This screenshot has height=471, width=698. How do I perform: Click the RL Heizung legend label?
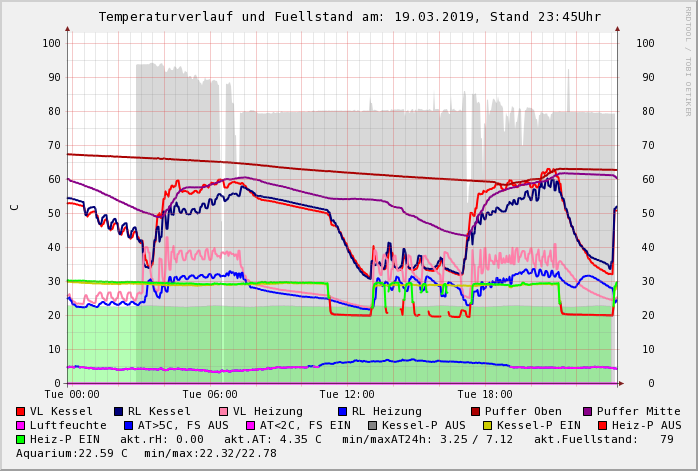387,411
